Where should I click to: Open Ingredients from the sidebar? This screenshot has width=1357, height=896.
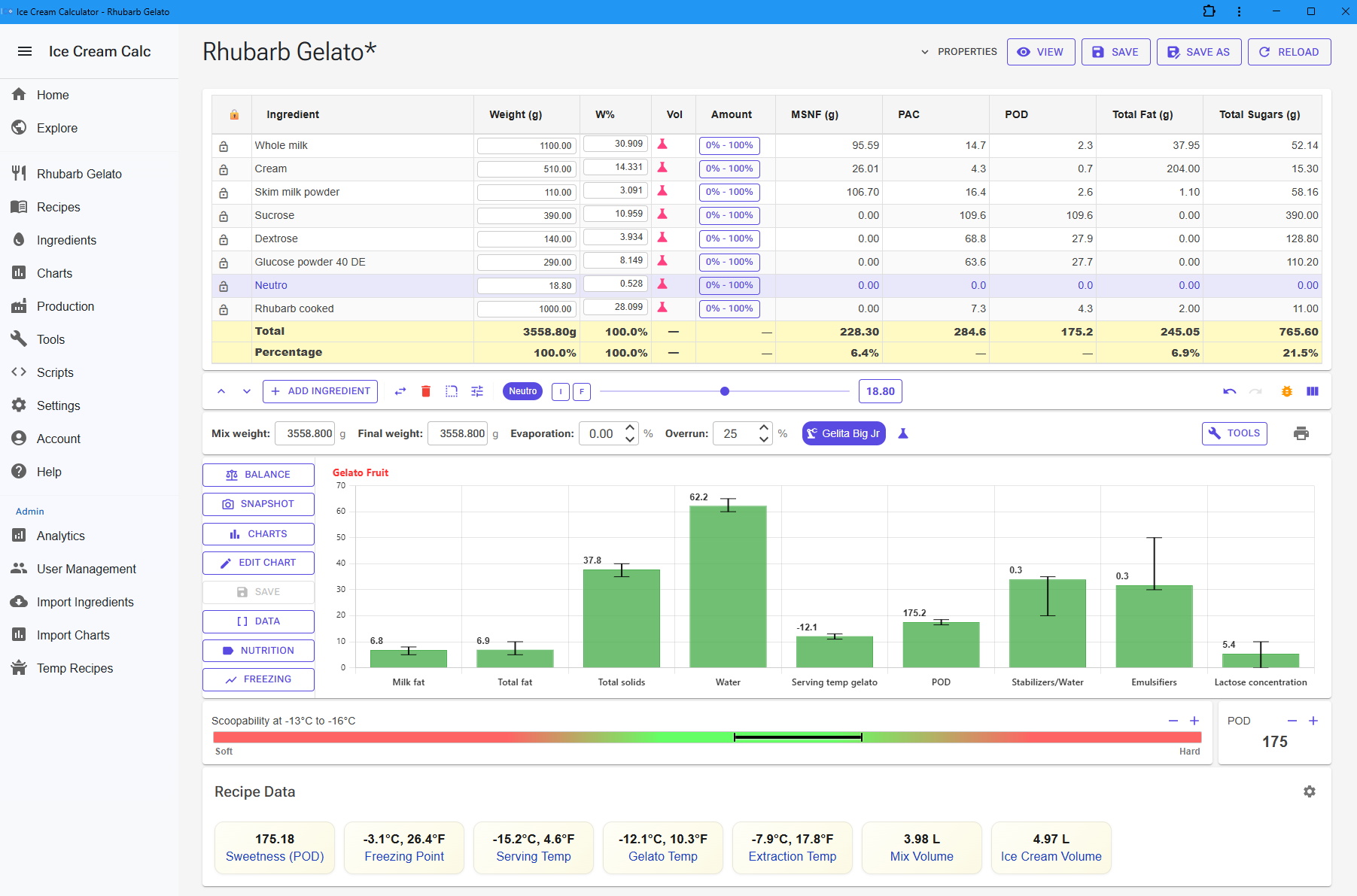66,240
